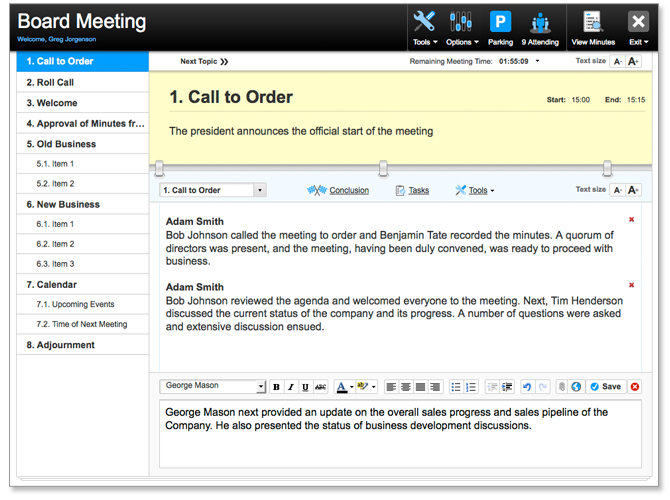Increase text size in topic header bar

coord(633,62)
